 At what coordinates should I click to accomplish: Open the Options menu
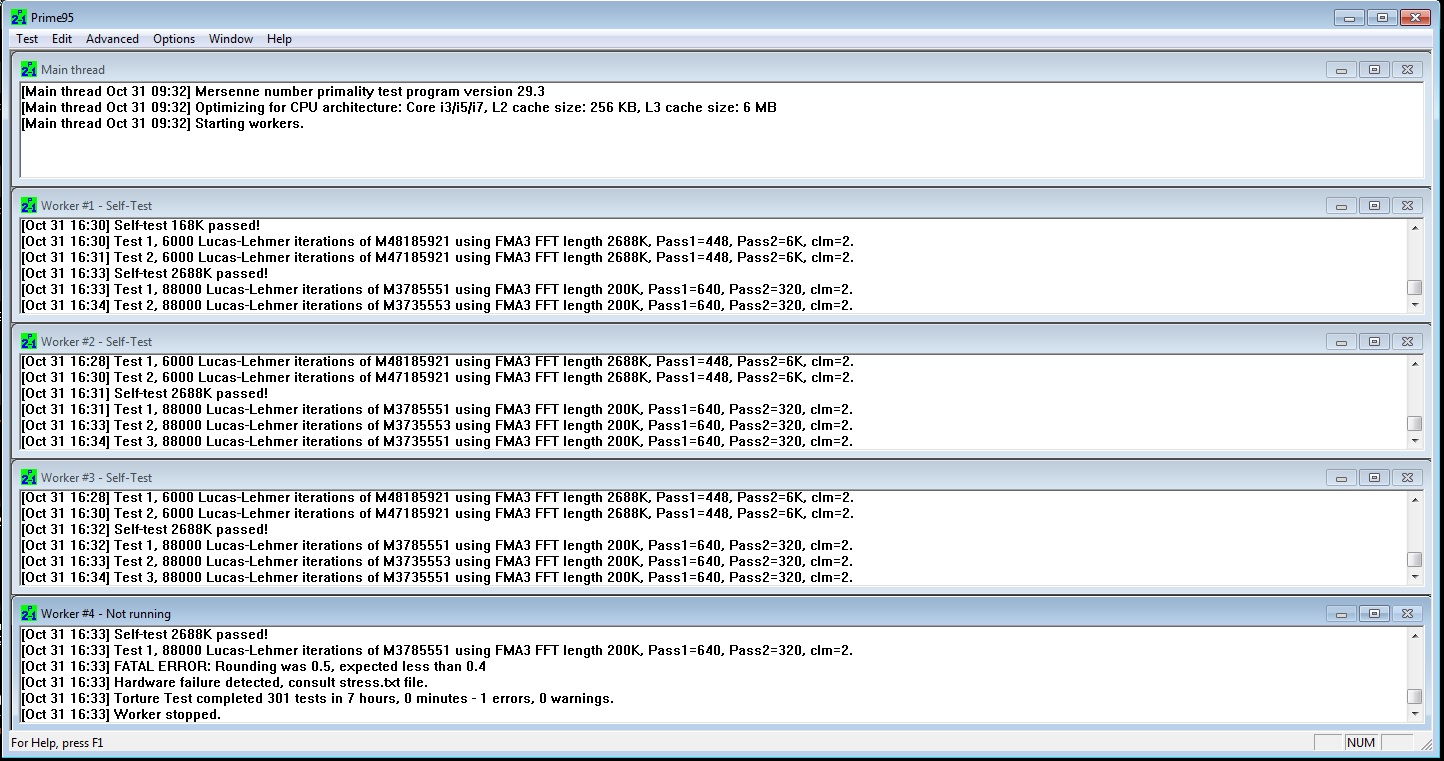click(x=174, y=39)
